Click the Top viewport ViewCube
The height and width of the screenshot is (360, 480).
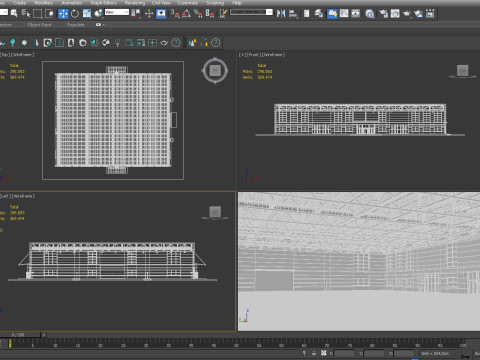coord(215,70)
